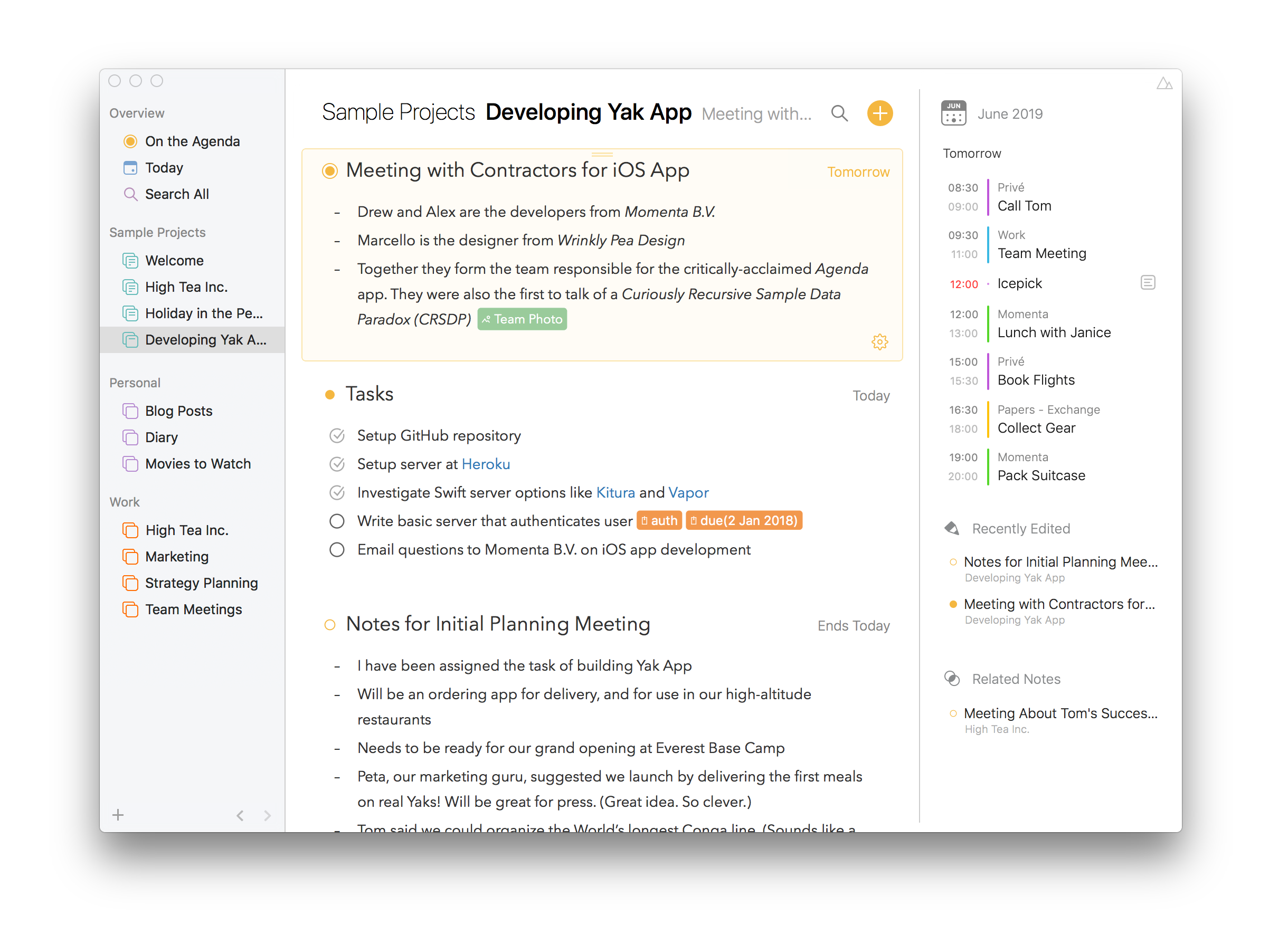Screen dimensions: 1288x934
Task: Toggle On the Agenda dot for Meeting note
Action: click(329, 170)
